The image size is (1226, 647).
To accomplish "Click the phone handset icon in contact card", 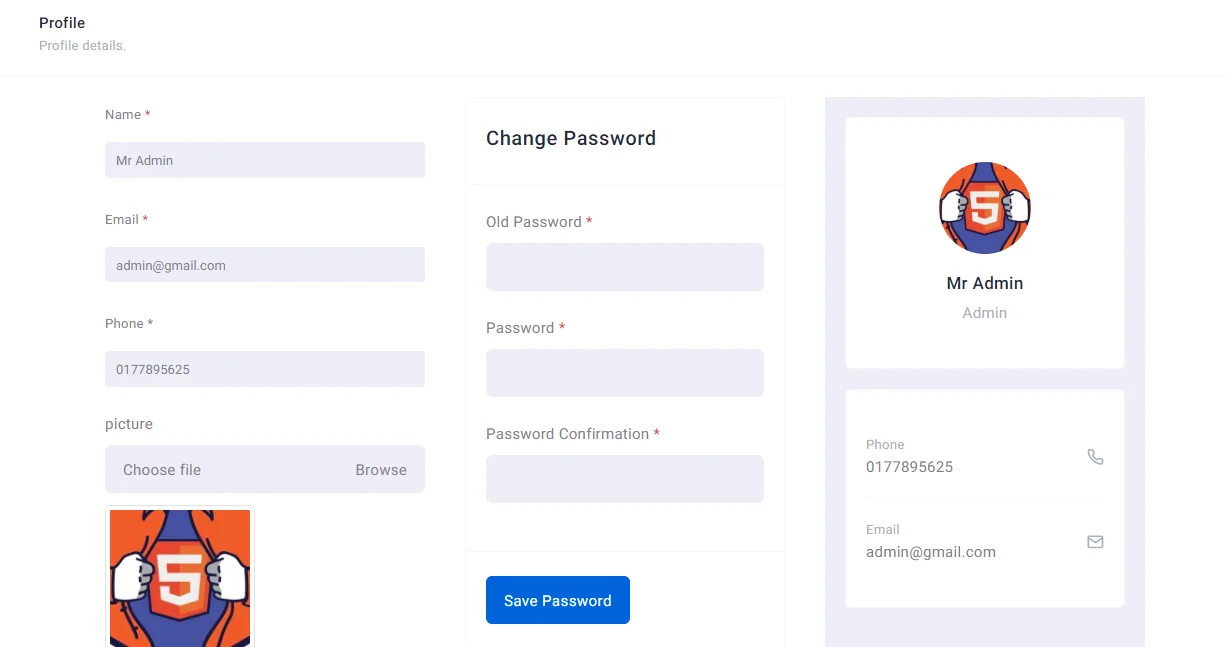I will [x=1095, y=457].
